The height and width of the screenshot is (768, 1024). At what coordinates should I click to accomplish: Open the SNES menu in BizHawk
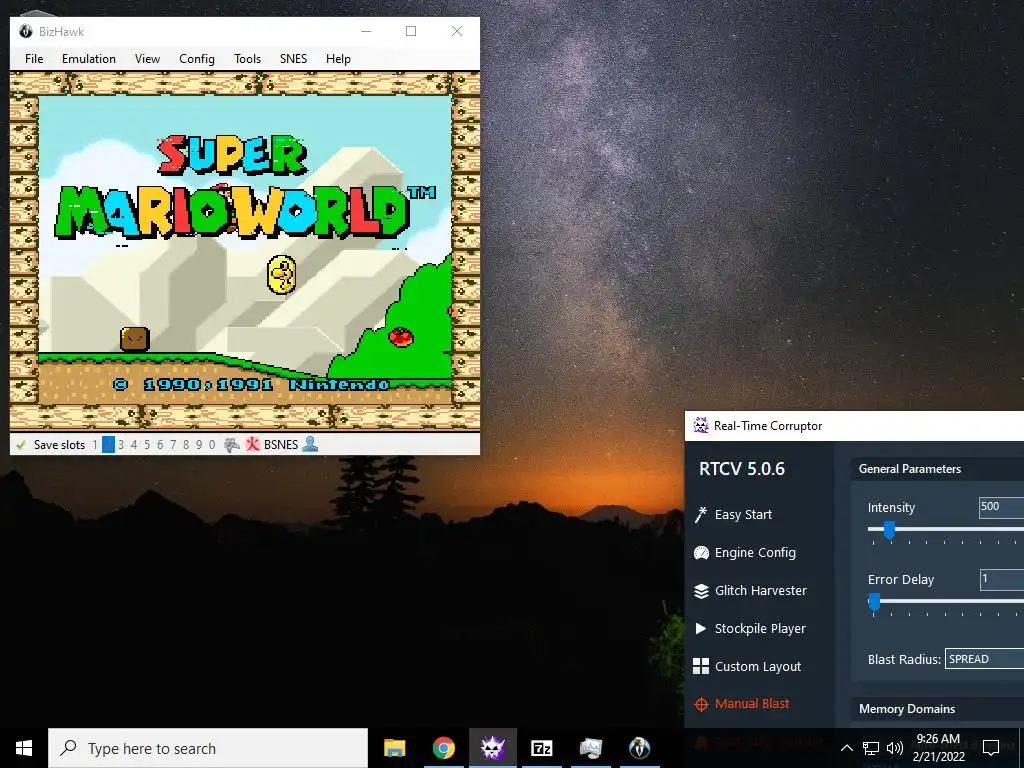tap(293, 59)
